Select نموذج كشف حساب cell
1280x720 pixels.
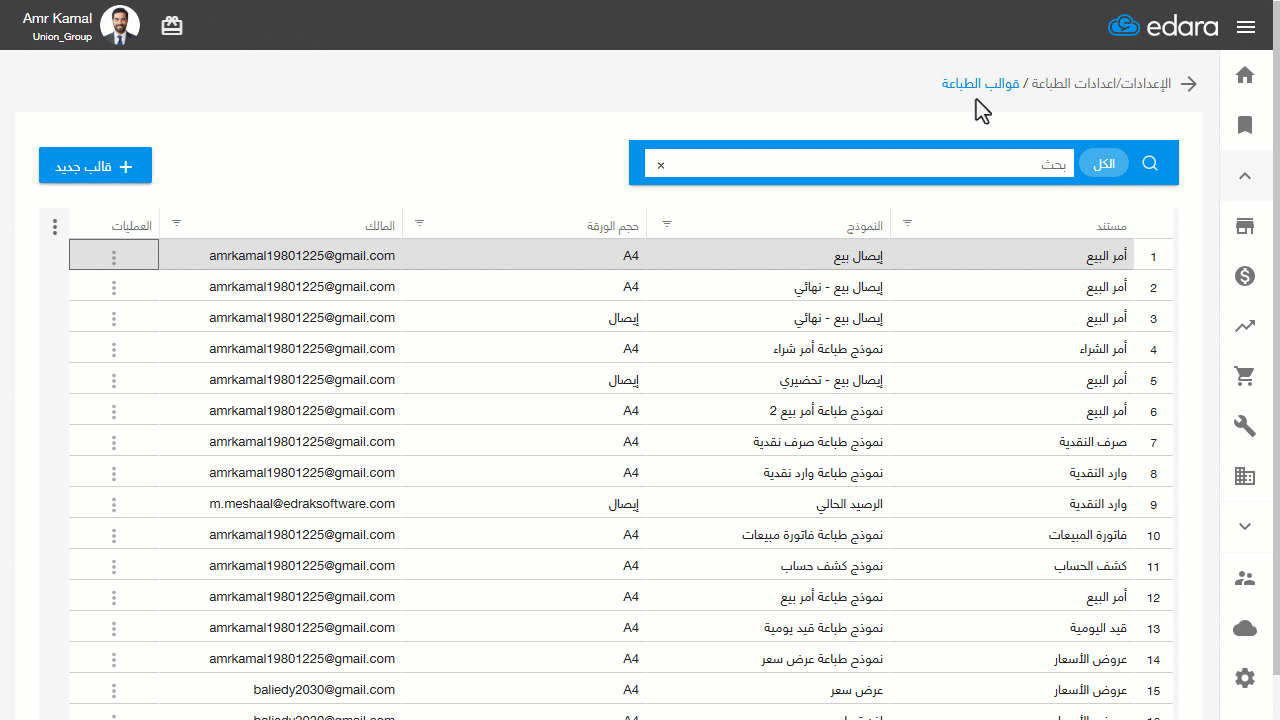(768, 566)
